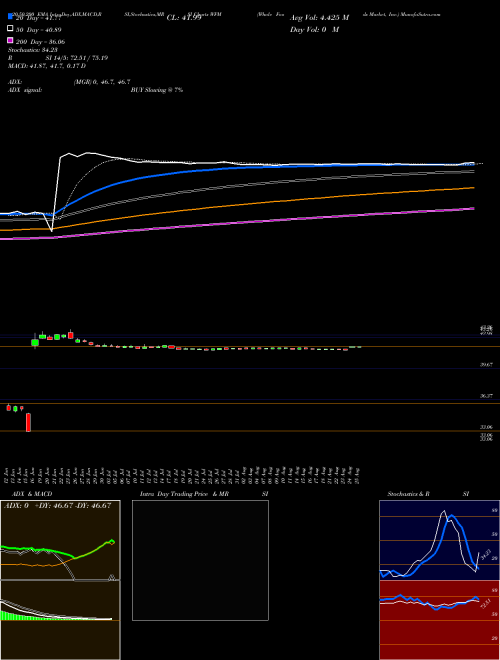The width and height of the screenshot is (500, 660).
Task: Click the blue 20 Day EMA legend swatch
Action: 10,17
